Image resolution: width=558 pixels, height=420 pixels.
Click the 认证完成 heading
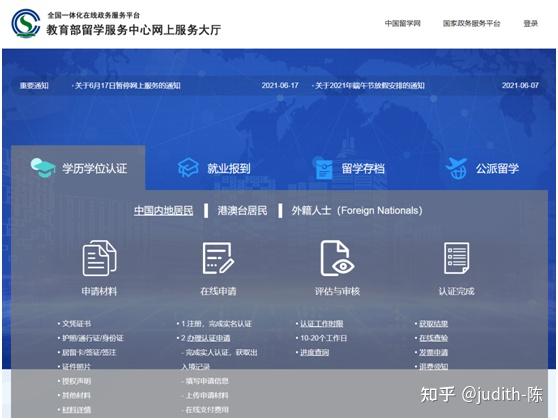coord(457,291)
